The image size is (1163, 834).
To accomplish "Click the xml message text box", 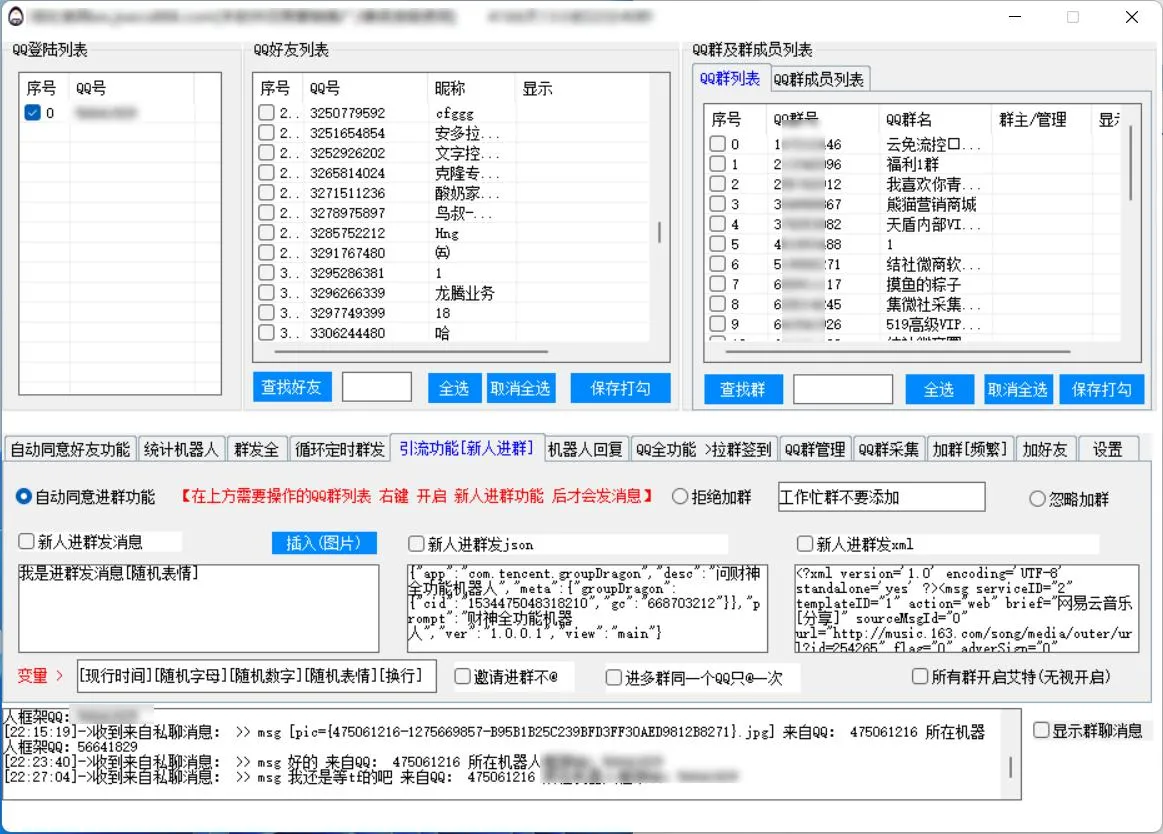I will tap(966, 608).
